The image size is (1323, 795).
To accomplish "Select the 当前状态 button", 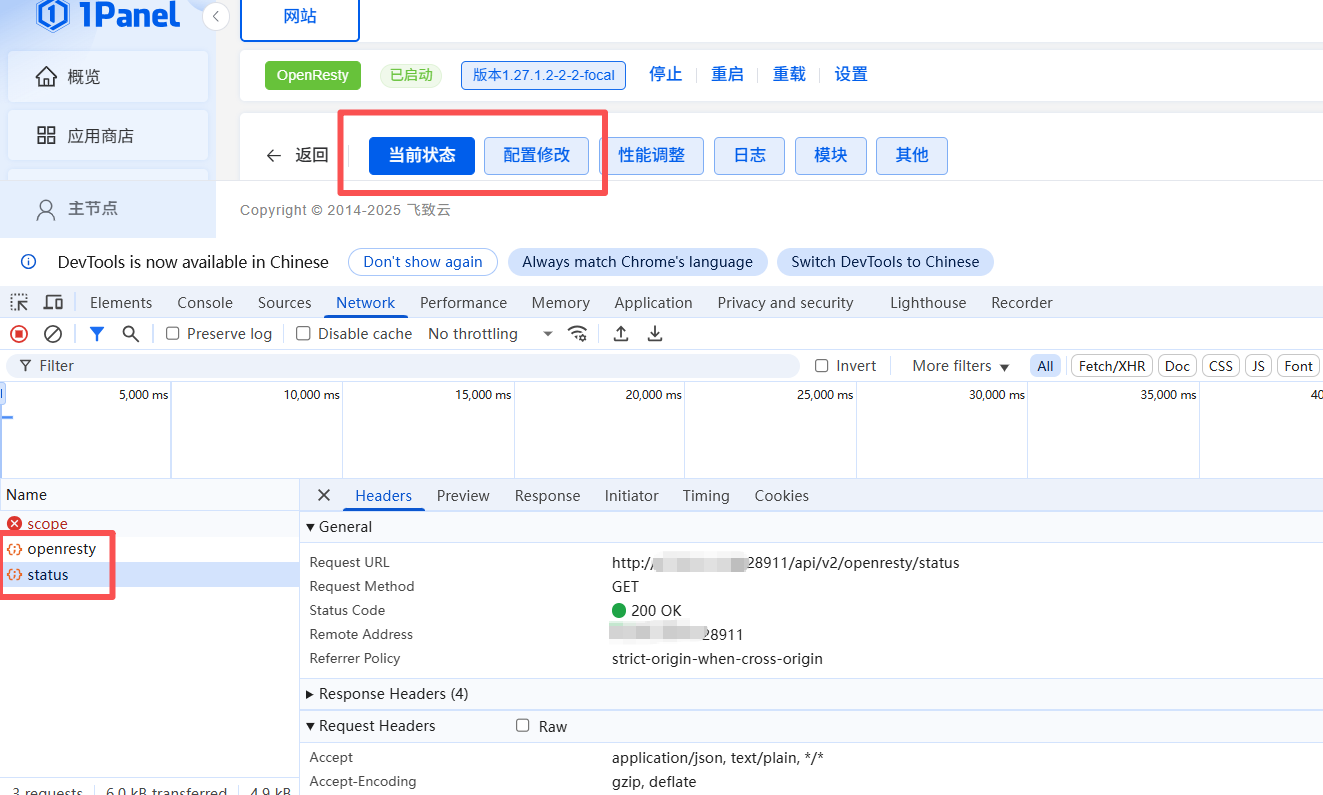I will pos(422,155).
